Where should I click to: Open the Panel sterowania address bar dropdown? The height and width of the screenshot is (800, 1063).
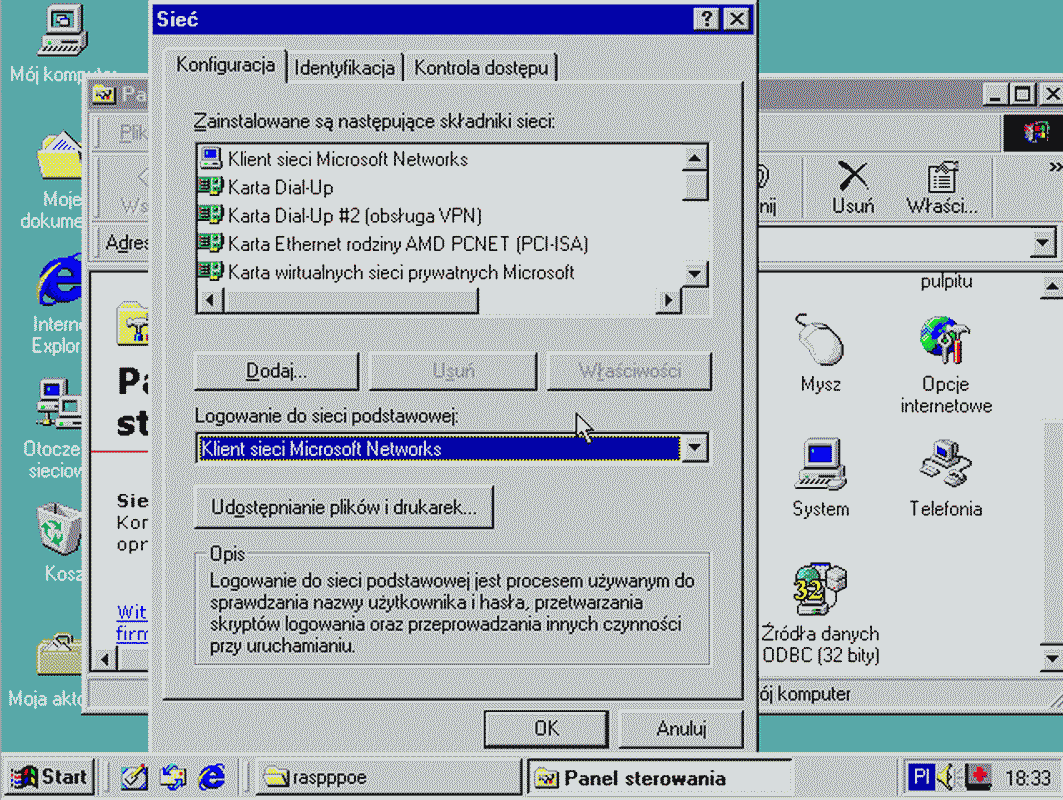pyautogui.click(x=1042, y=242)
